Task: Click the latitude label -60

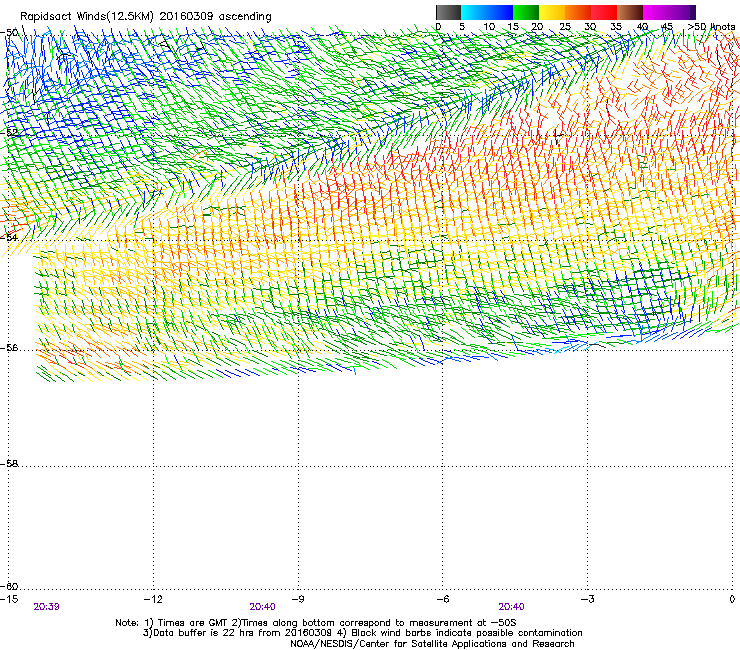Action: pos(9,587)
